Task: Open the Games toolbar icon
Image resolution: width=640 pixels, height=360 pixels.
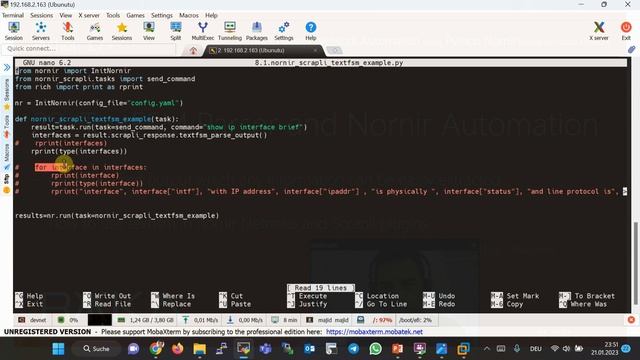Action: (95, 31)
